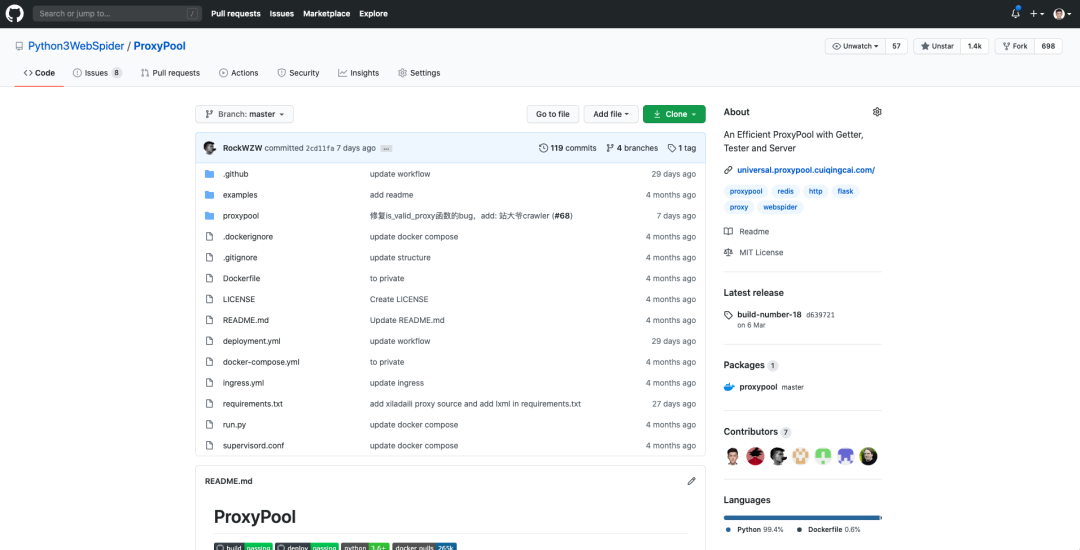View the 1.4k stargazers count
Viewport: 1080px width, 550px height.
click(975, 46)
